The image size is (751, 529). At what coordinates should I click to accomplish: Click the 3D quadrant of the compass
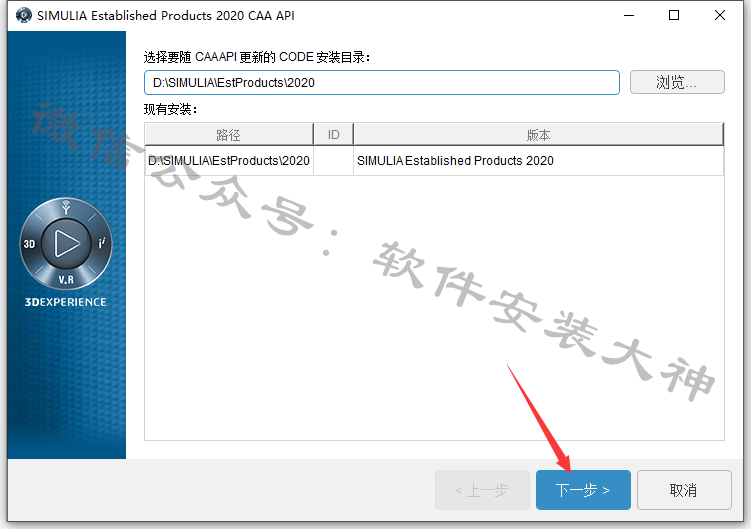pos(29,244)
